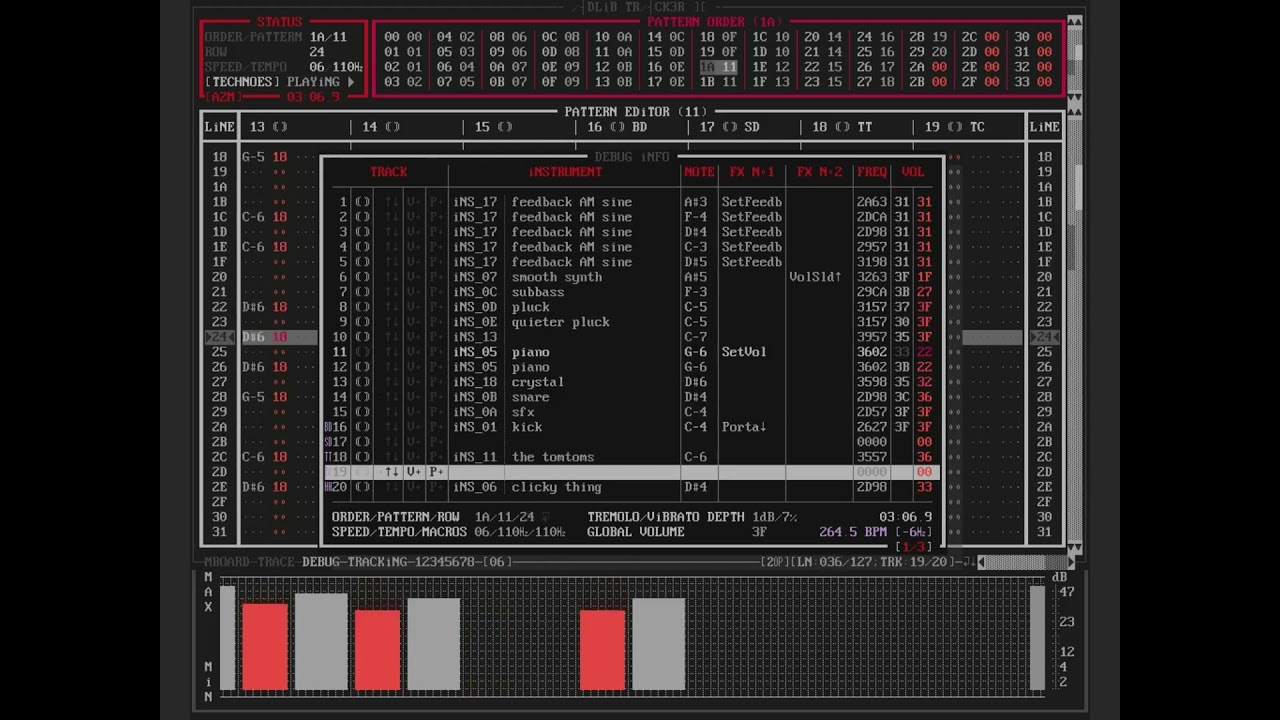Screen dimensions: 1280x720
Task: Click the scroll-down arrow by the pattern order panel
Action: [x=1075, y=97]
